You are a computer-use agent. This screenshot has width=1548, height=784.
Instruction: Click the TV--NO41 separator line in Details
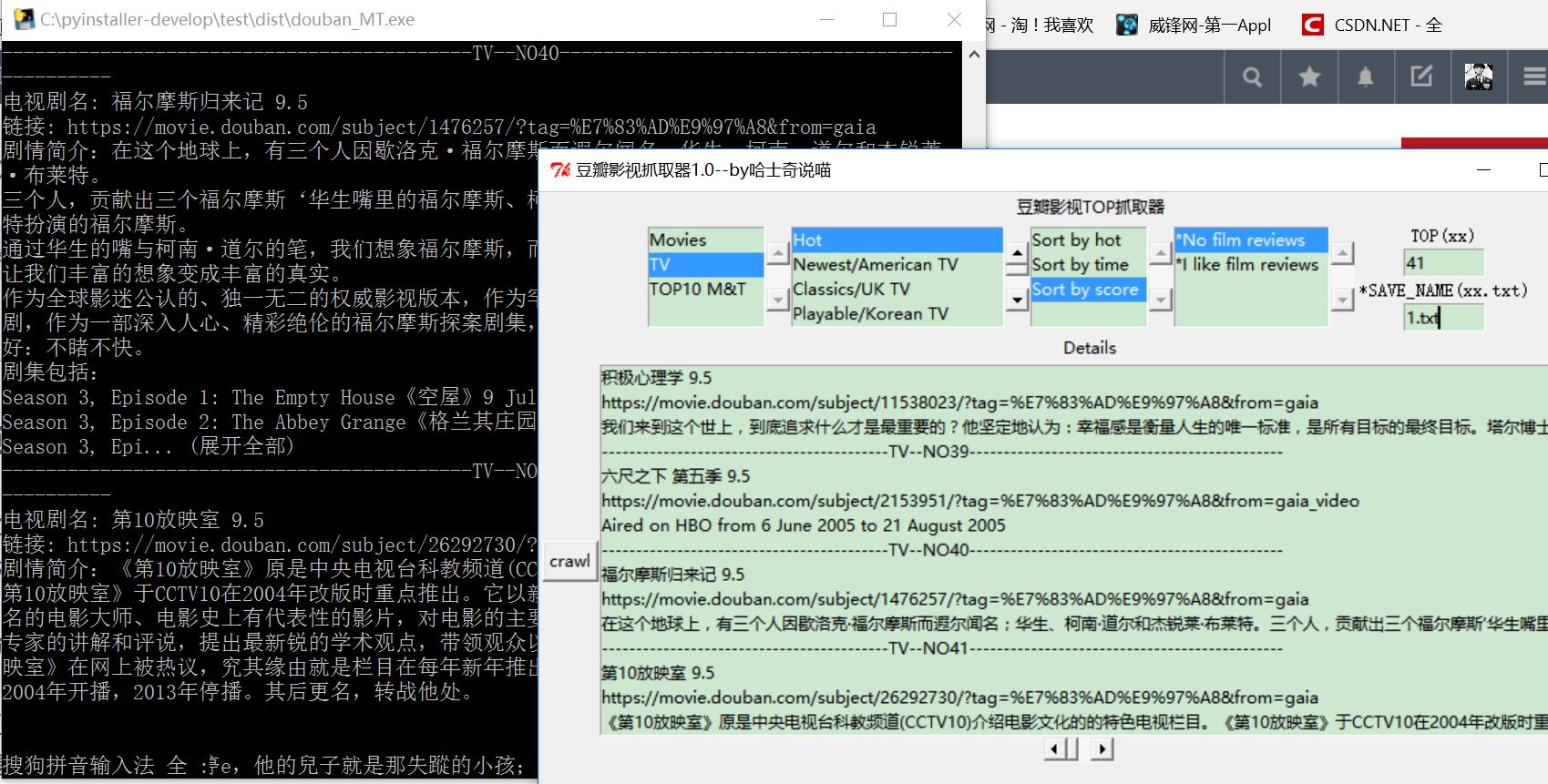click(x=942, y=648)
